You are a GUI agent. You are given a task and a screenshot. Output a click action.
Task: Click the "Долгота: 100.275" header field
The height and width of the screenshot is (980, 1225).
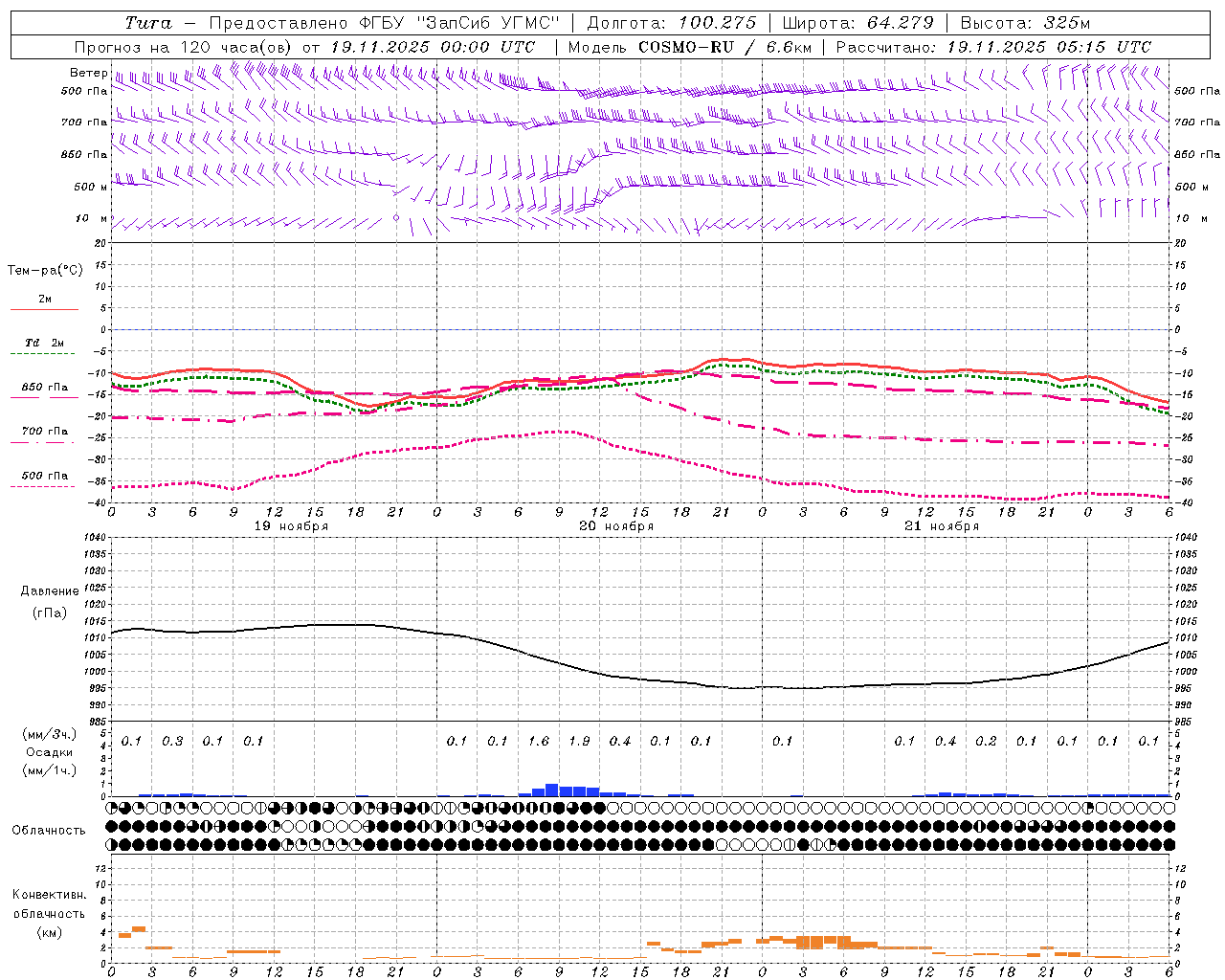pos(671,23)
